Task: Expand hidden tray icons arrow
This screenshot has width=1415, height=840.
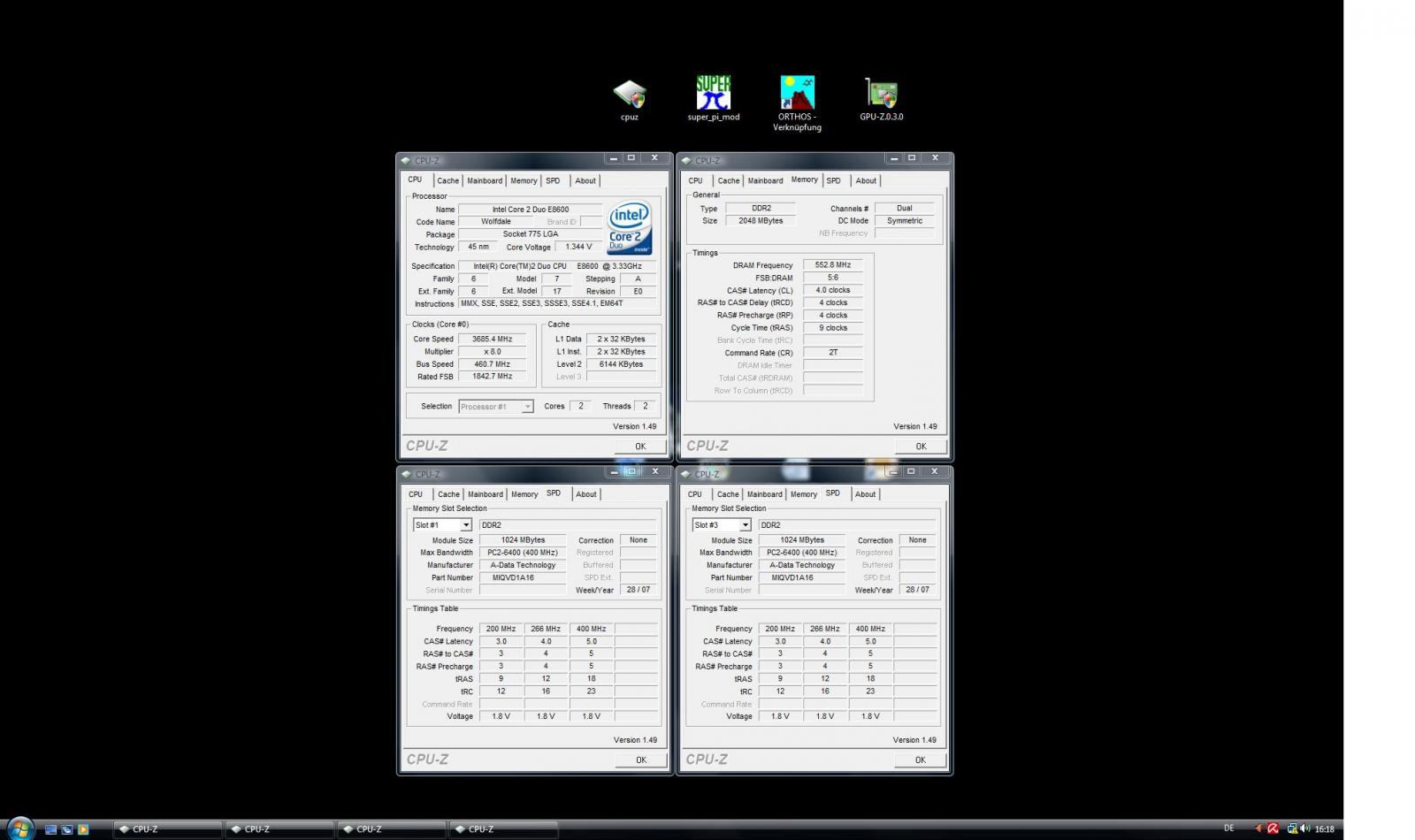Action: coord(1258,829)
